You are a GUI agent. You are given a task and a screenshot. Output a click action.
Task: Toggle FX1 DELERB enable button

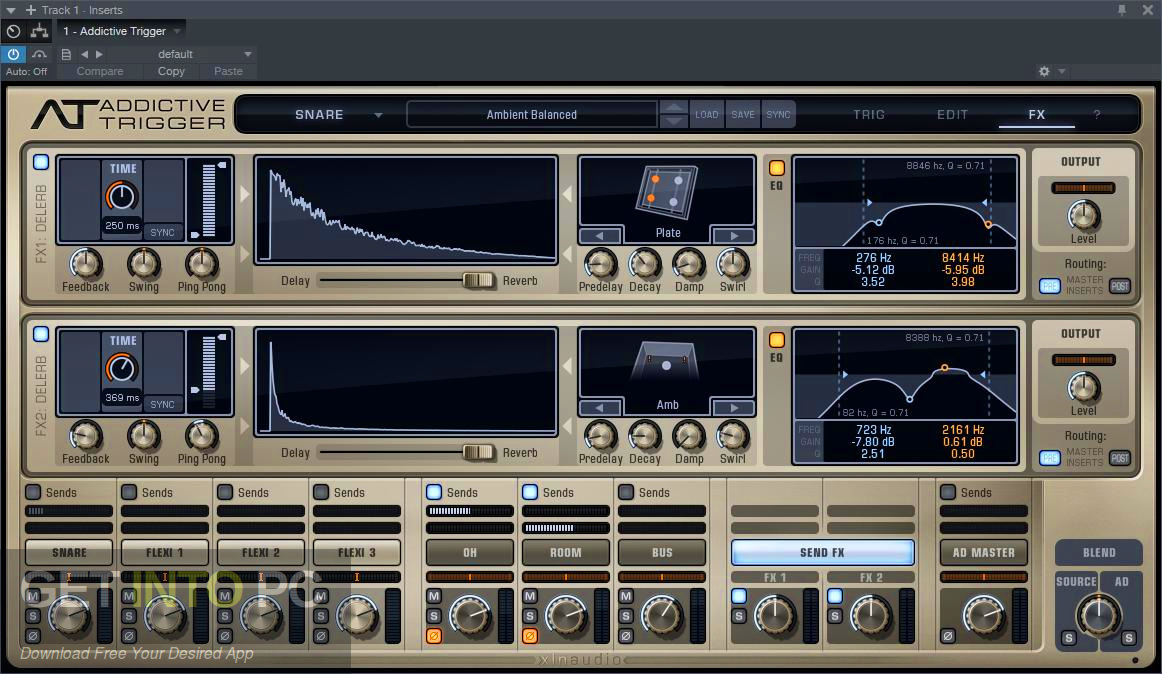click(x=41, y=162)
